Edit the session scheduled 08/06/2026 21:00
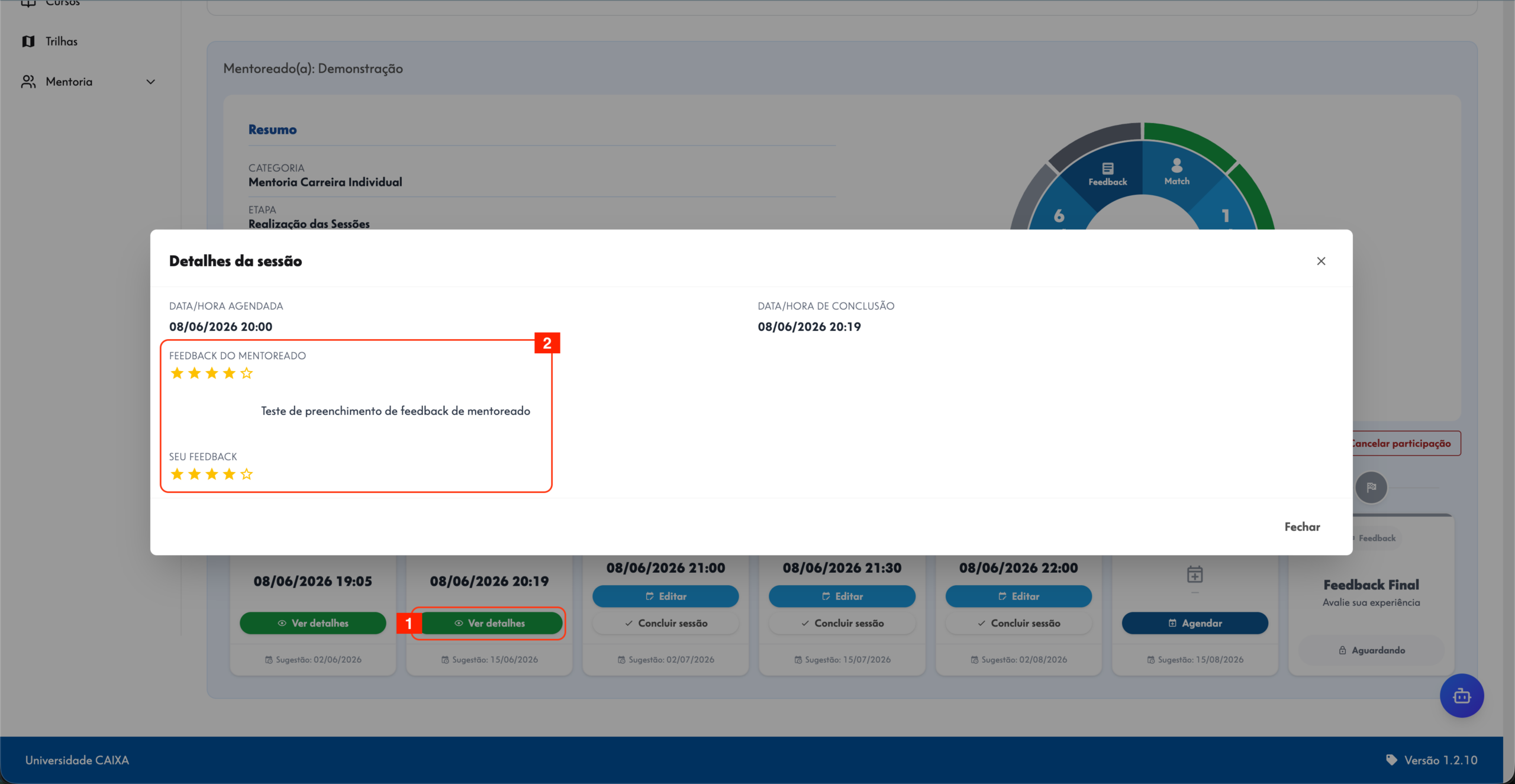The width and height of the screenshot is (1515, 784). coord(666,596)
